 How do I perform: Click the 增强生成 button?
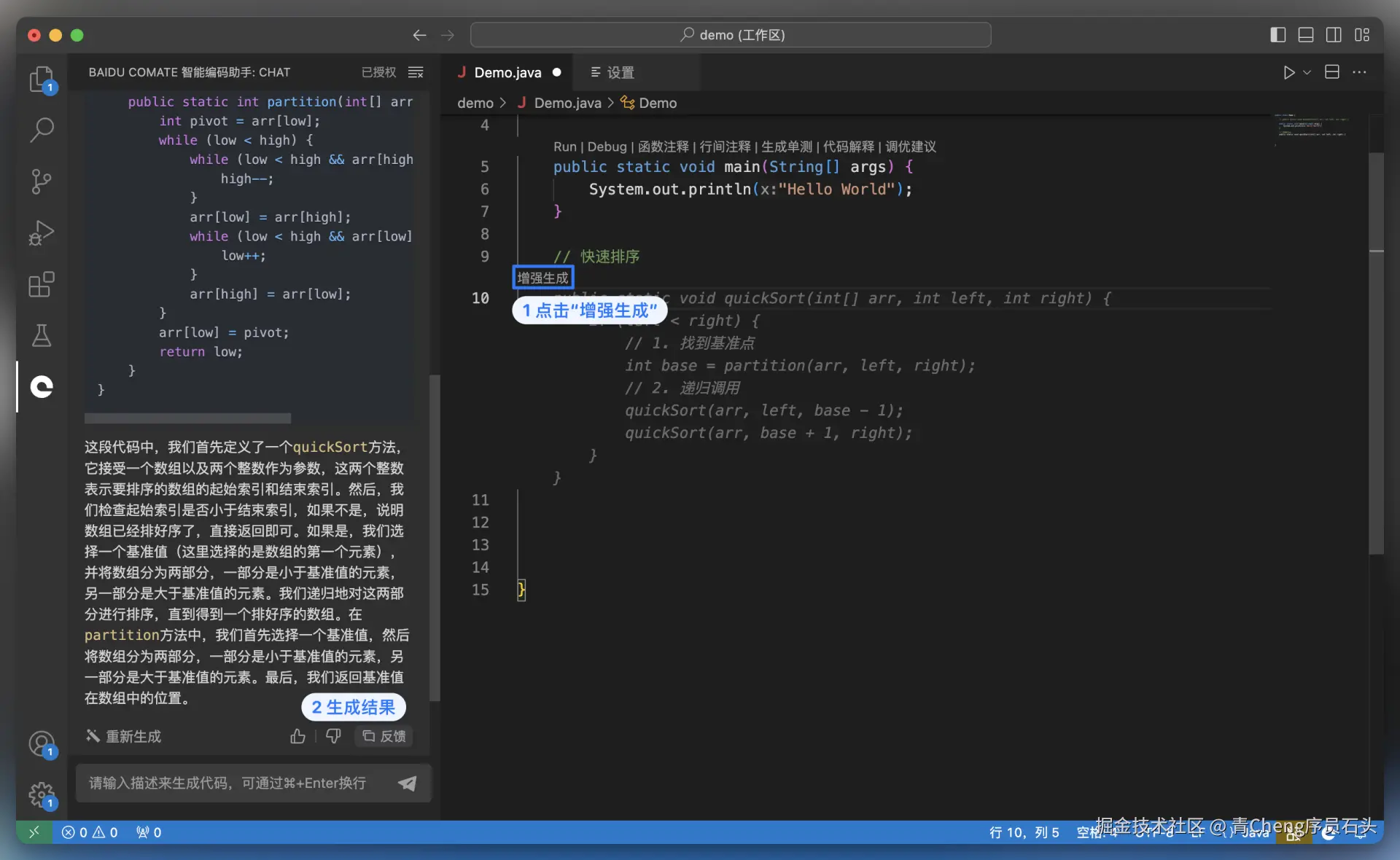tap(542, 278)
